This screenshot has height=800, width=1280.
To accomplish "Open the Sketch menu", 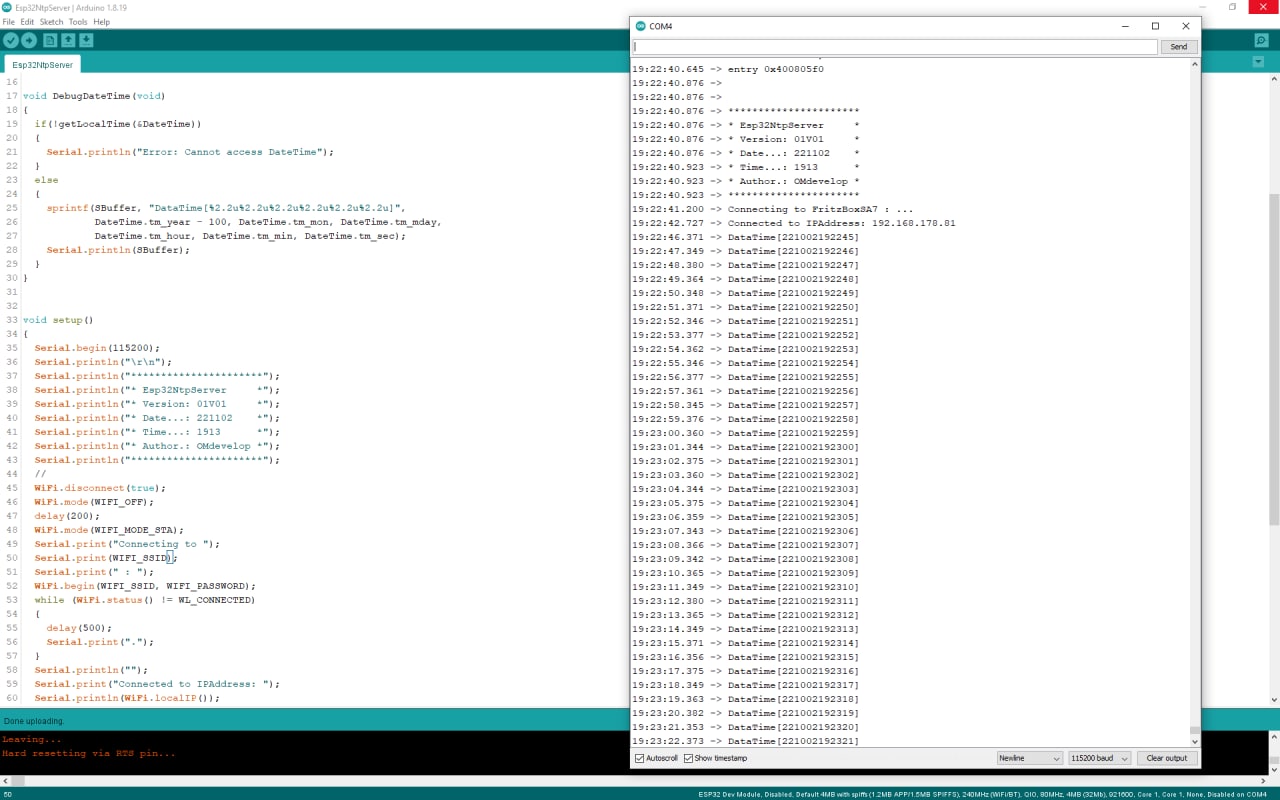I will pos(51,22).
